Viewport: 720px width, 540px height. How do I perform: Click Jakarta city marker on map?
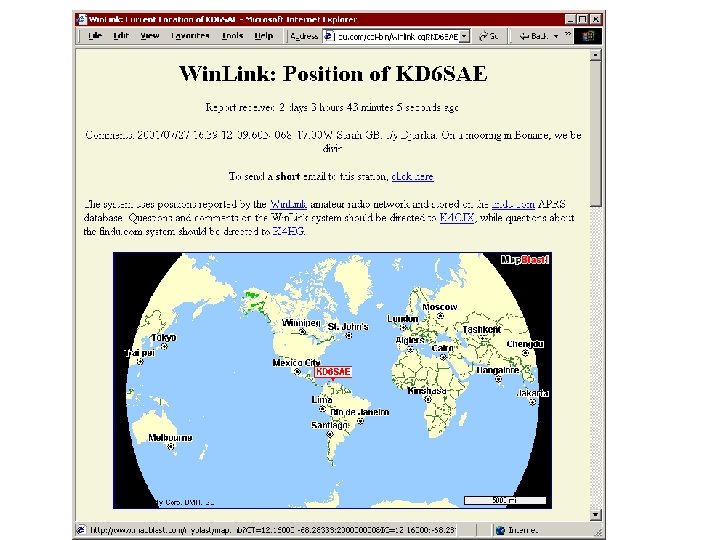pos(533,402)
